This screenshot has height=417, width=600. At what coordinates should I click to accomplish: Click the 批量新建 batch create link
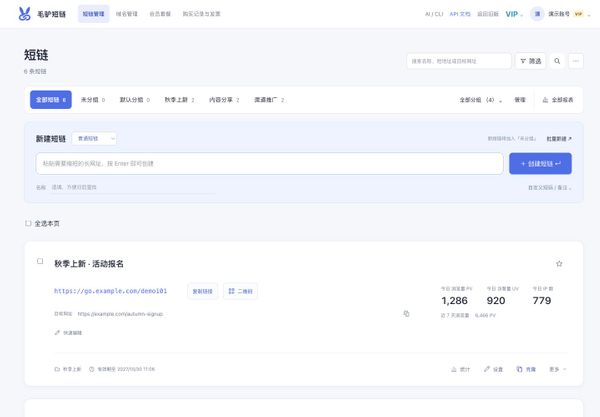(559, 138)
